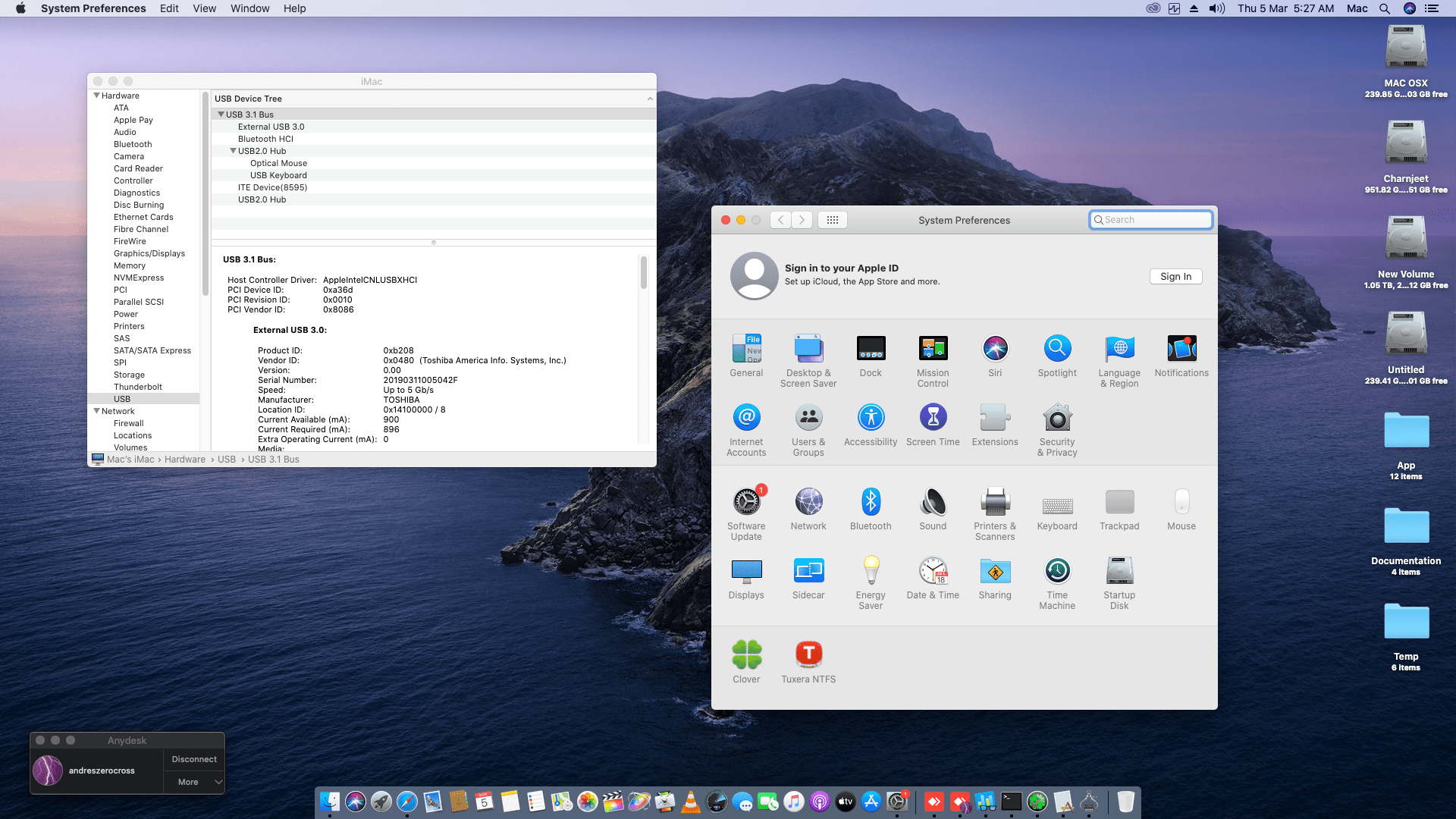Open the Security & Privacy pane
This screenshot has height=819, width=1456.
(1057, 418)
